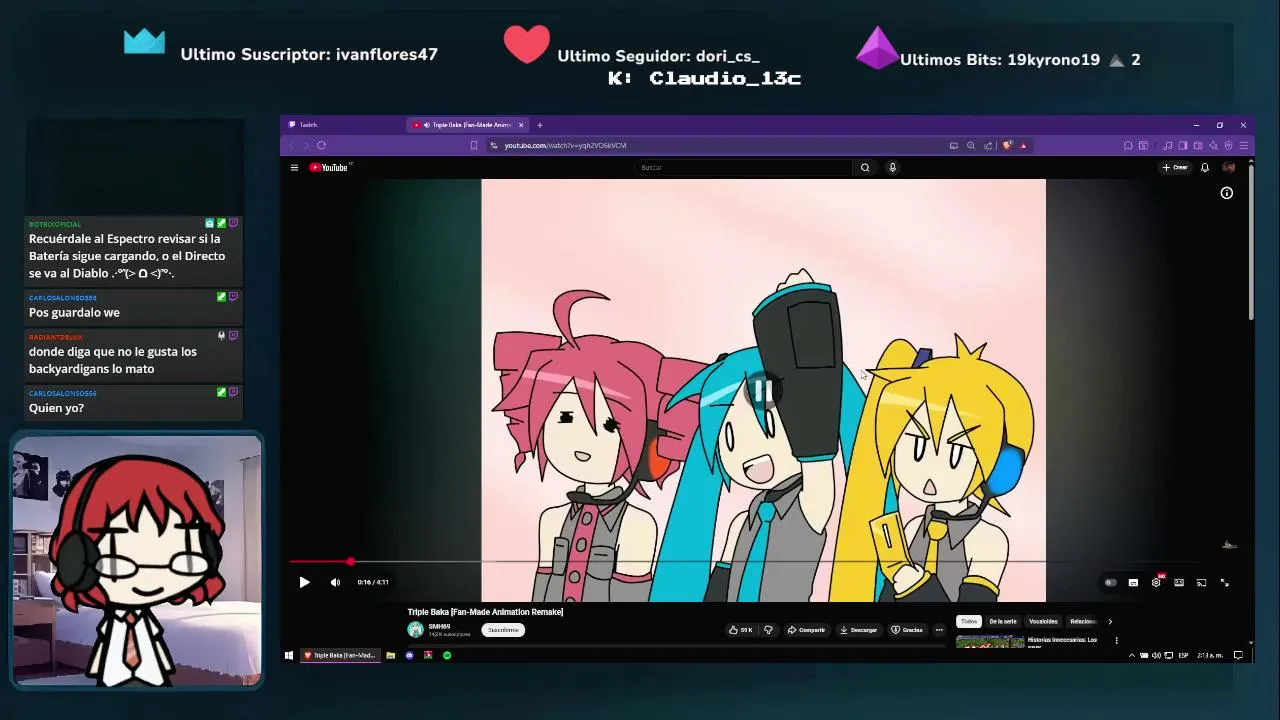This screenshot has height=720, width=1280.
Task: Focus the YouTube Buscar search field
Action: [x=744, y=168]
